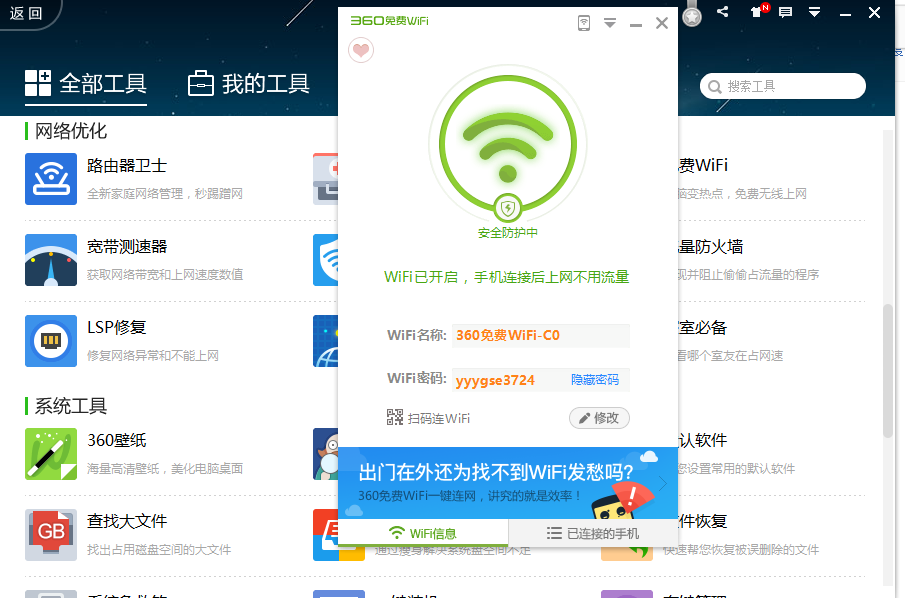905x598 pixels.
Task: Click the QR code icon for 扫码连WiFi
Action: (395, 417)
